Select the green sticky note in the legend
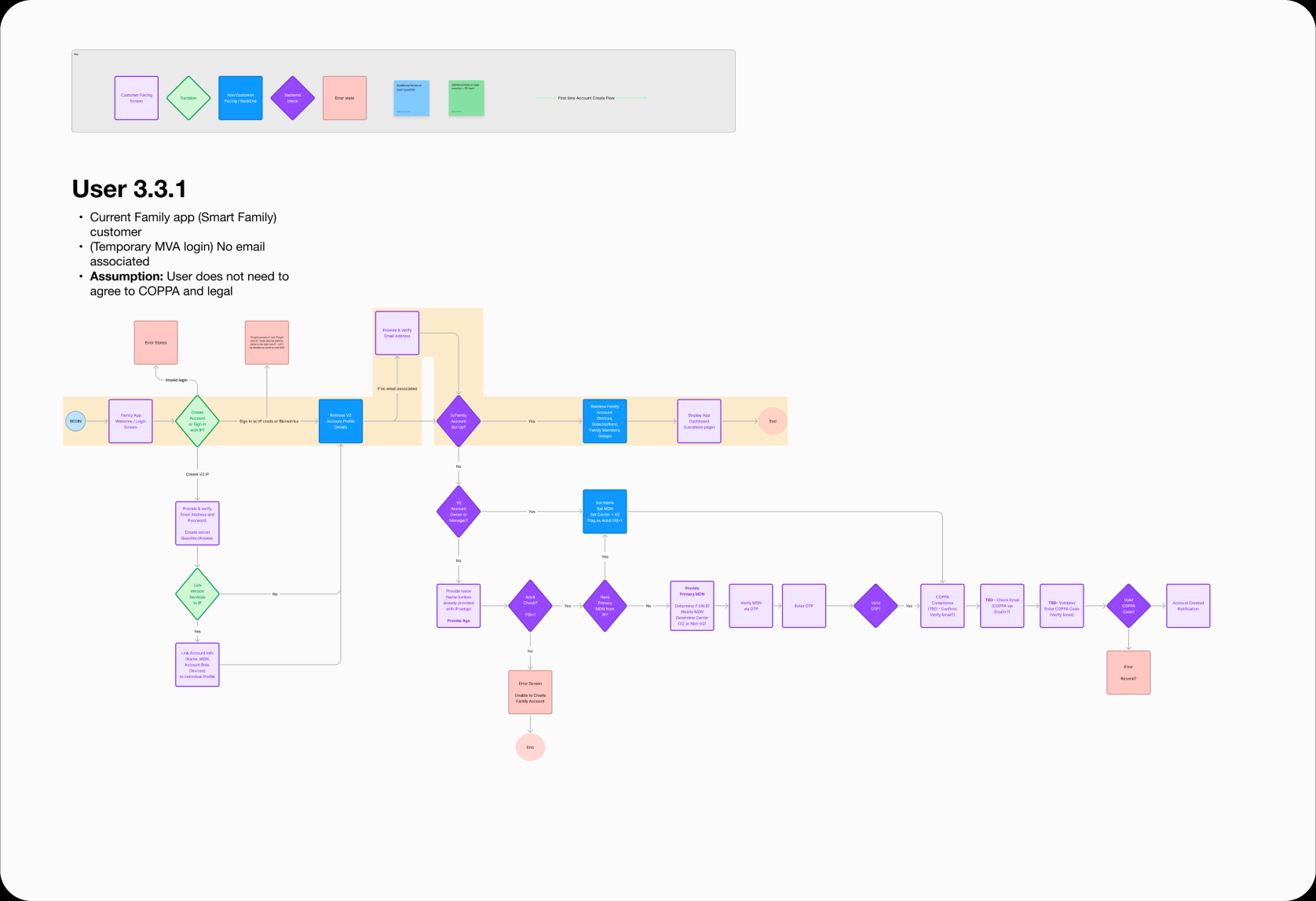The image size is (1316, 901). (x=466, y=98)
